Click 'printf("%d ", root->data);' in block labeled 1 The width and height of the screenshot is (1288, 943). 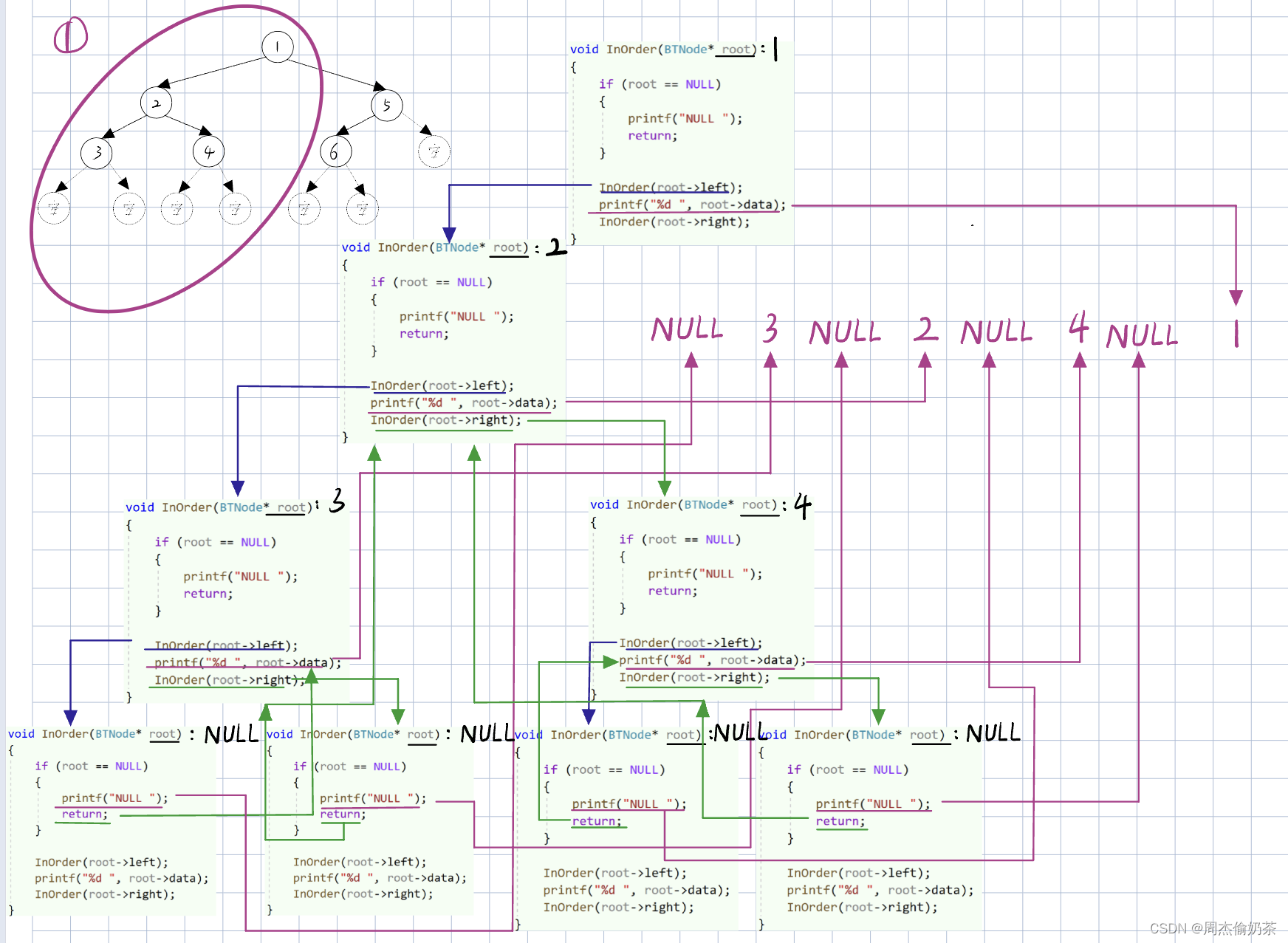(x=693, y=205)
